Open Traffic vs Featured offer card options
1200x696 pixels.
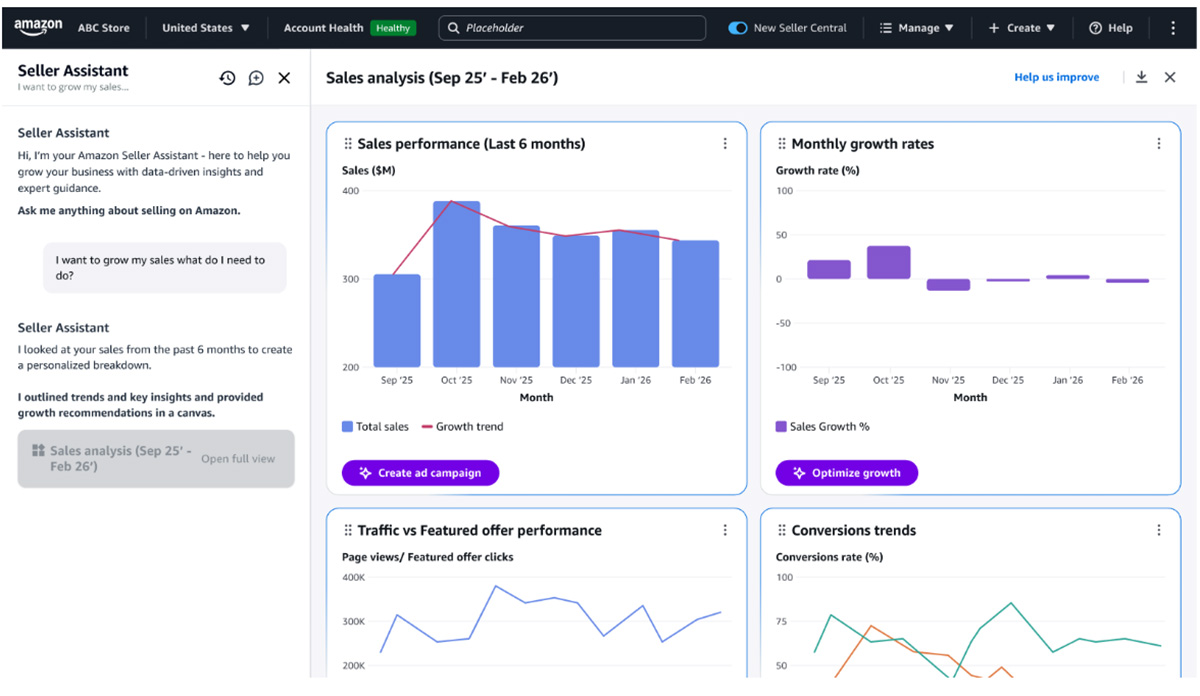pos(725,531)
